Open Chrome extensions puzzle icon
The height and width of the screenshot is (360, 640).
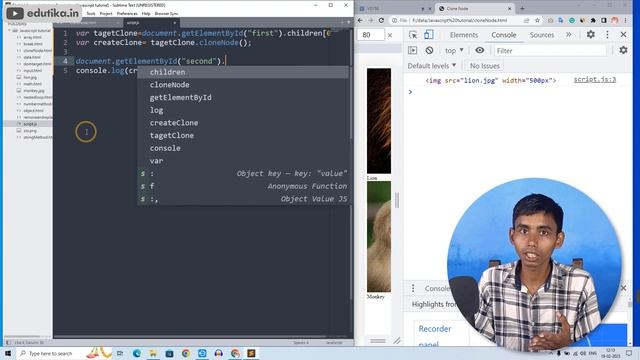593,20
